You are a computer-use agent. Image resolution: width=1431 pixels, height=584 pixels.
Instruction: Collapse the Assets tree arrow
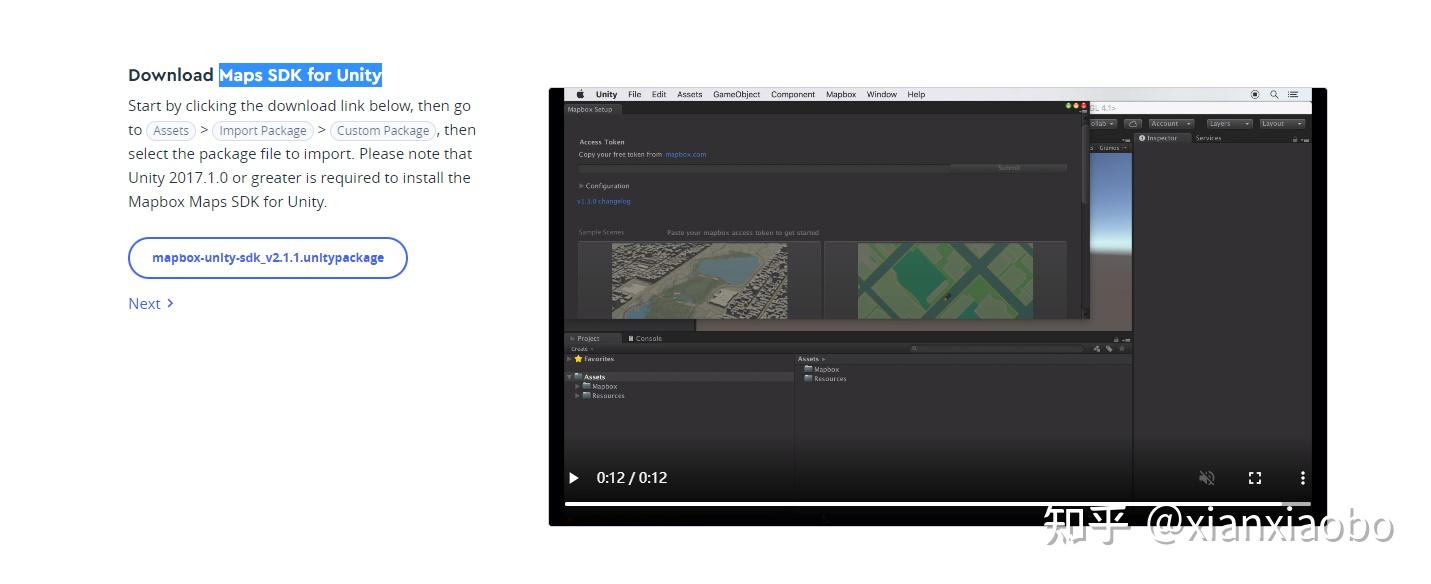pos(569,377)
